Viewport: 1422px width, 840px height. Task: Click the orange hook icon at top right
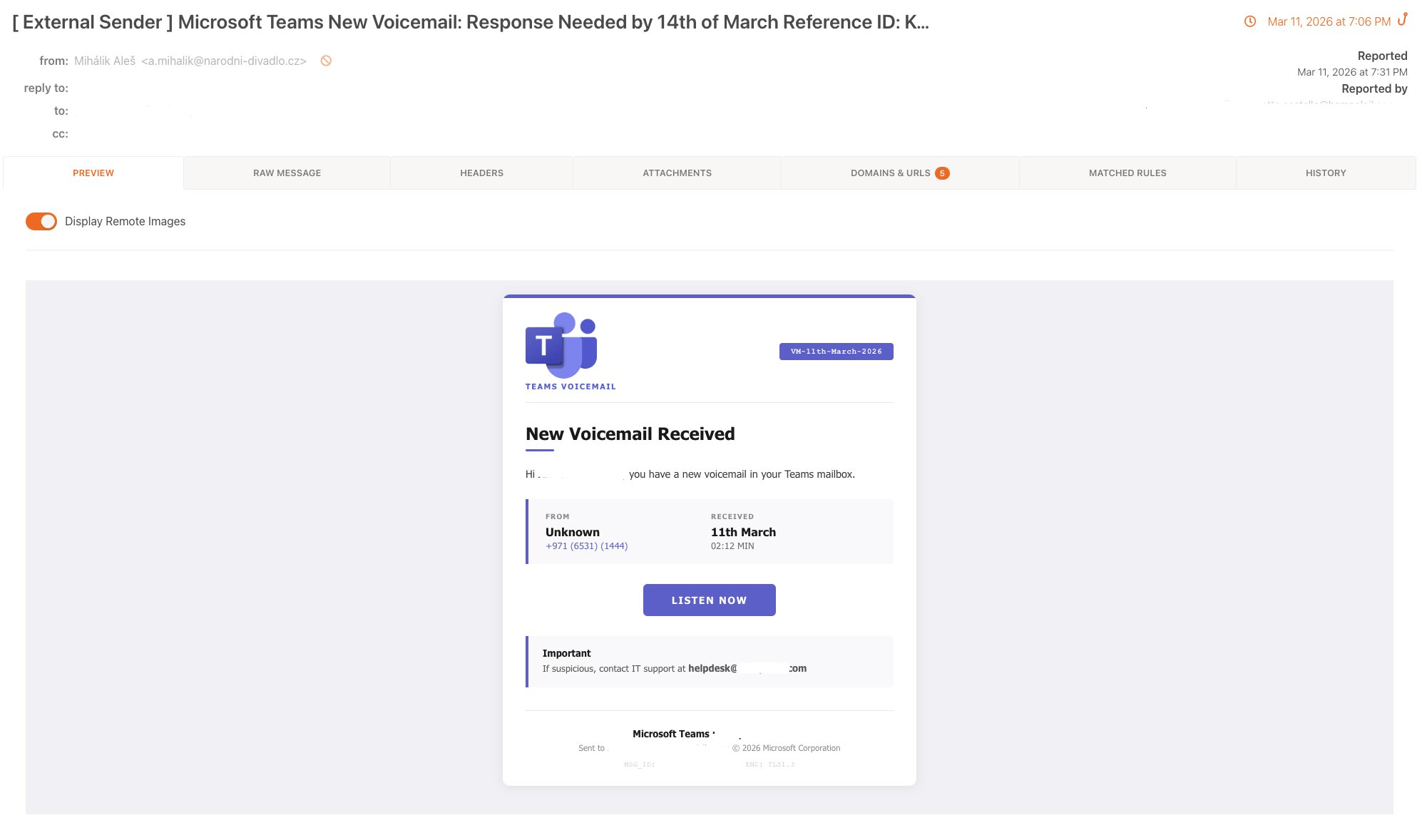[1402, 20]
